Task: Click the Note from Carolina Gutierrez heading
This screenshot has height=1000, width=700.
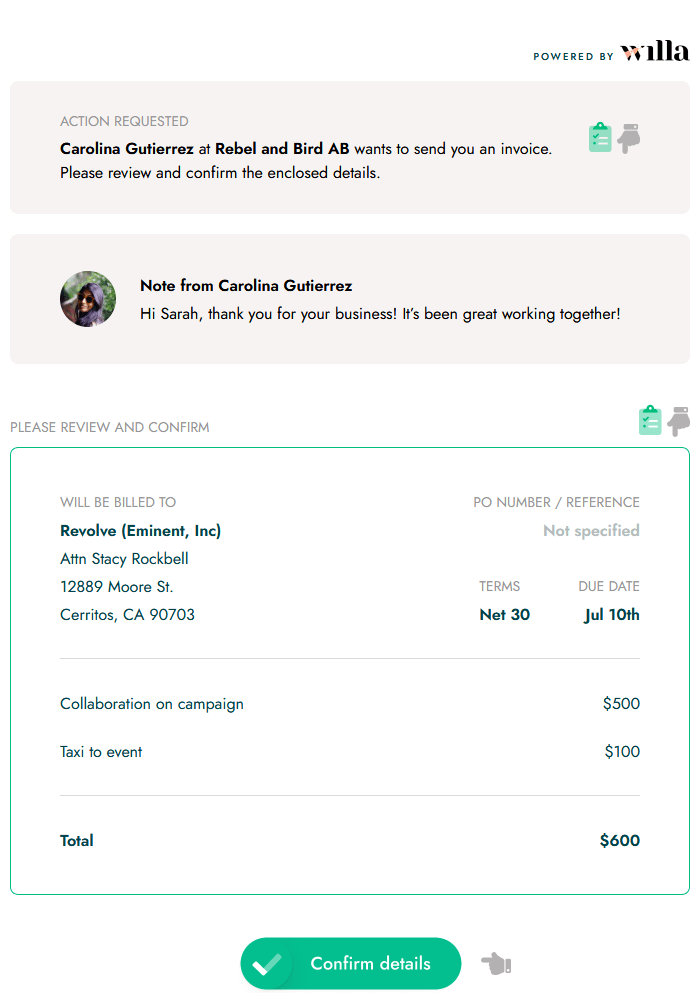Action: 246,285
